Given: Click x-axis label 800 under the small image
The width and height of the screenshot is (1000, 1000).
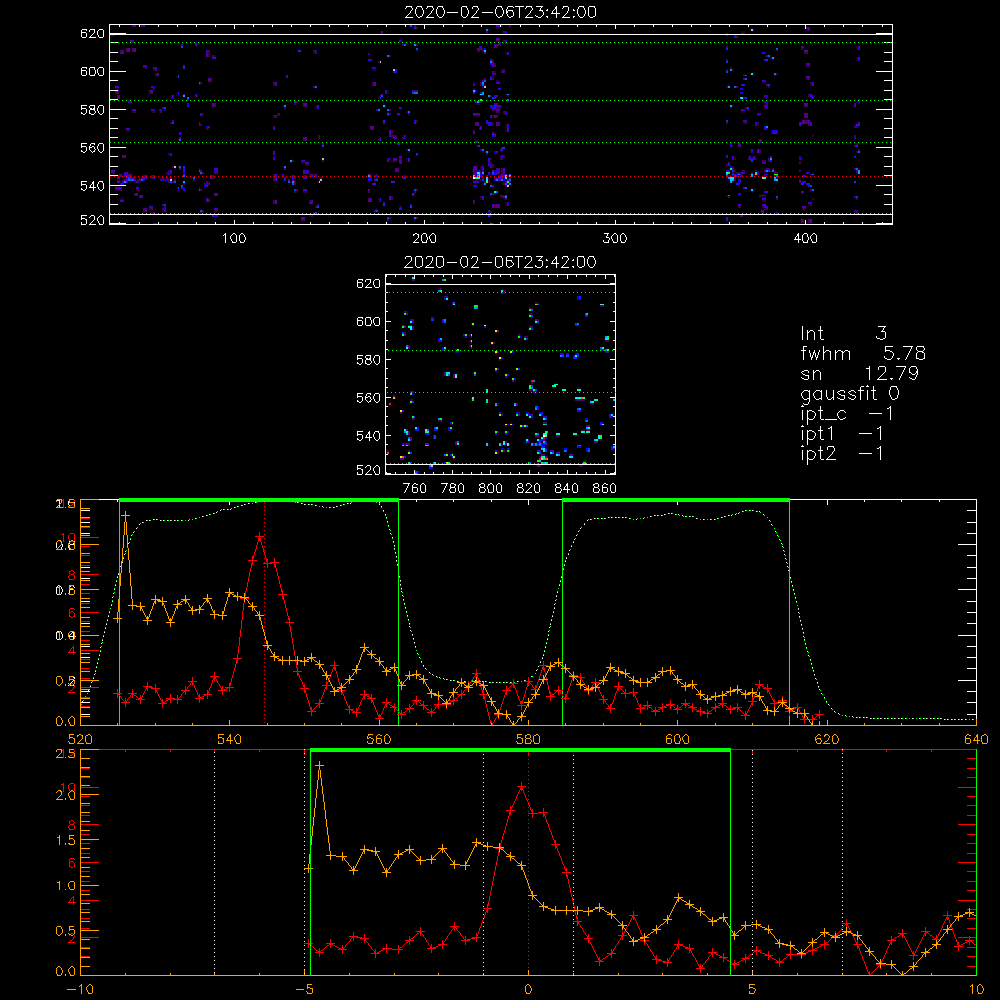Looking at the screenshot, I should click(490, 489).
